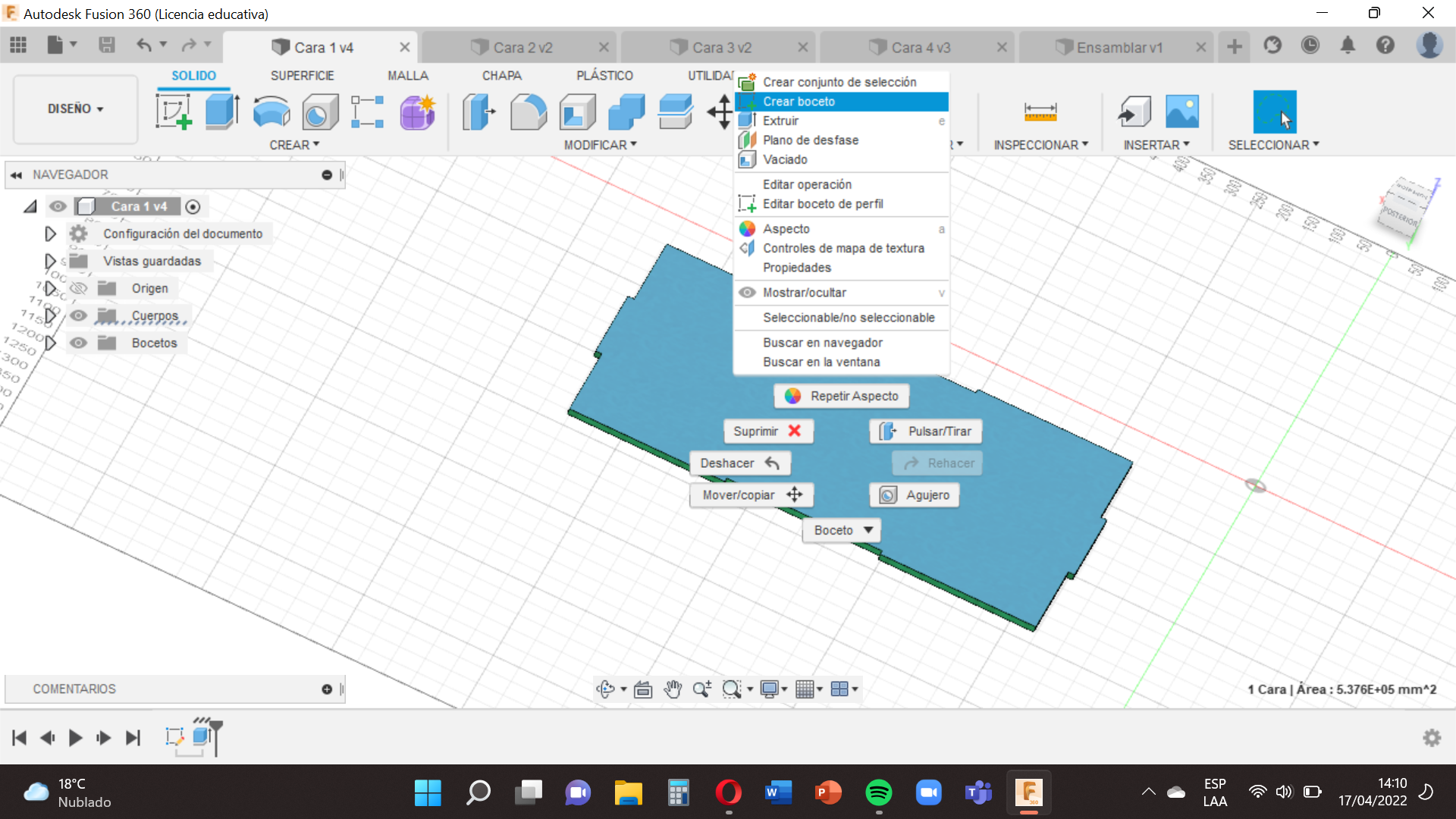Click the Pulsar/Tirar marking menu button
1456x819 pixels.
[x=925, y=431]
